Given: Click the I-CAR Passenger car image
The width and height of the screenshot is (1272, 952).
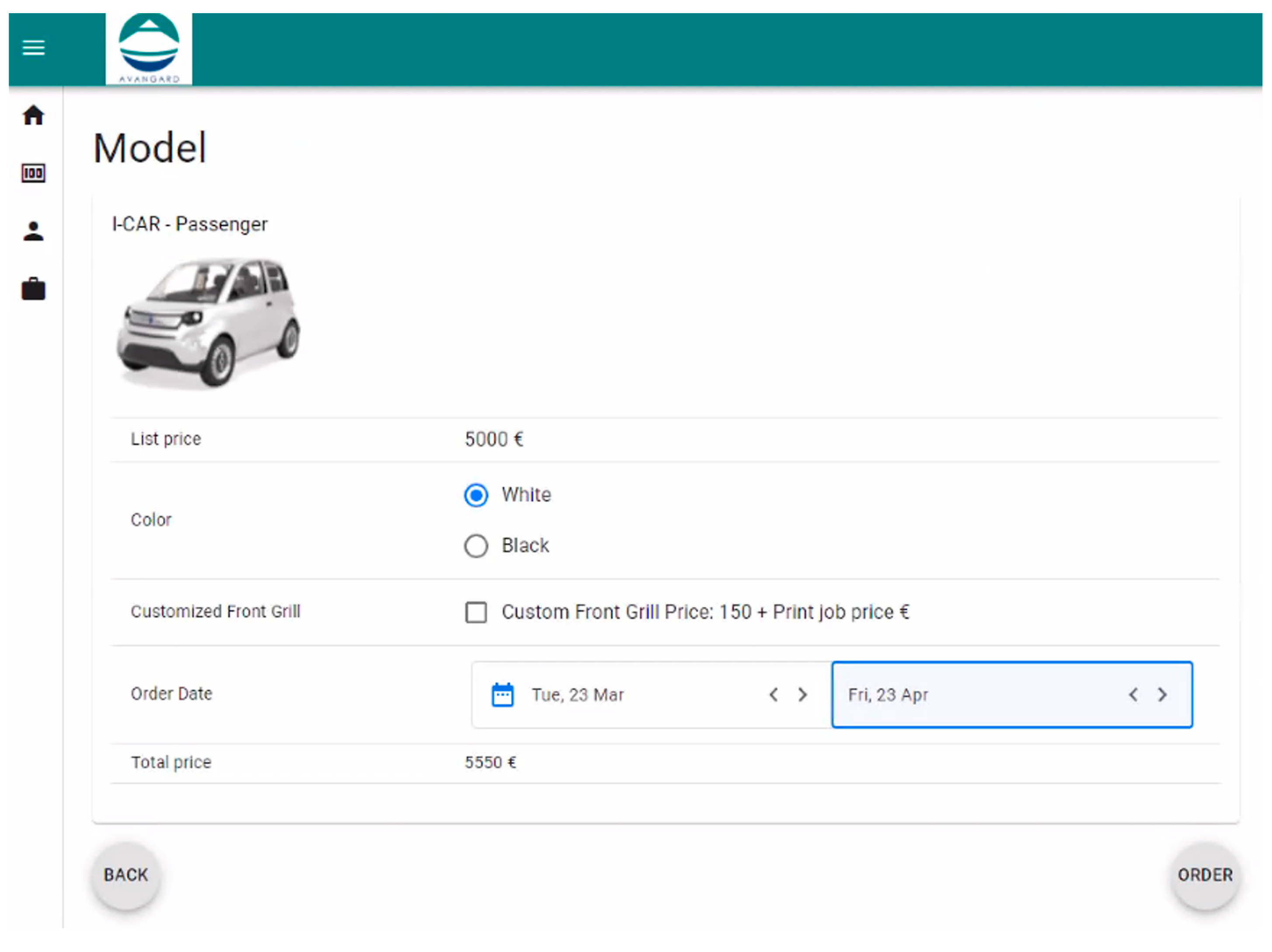Looking at the screenshot, I should pyautogui.click(x=208, y=322).
